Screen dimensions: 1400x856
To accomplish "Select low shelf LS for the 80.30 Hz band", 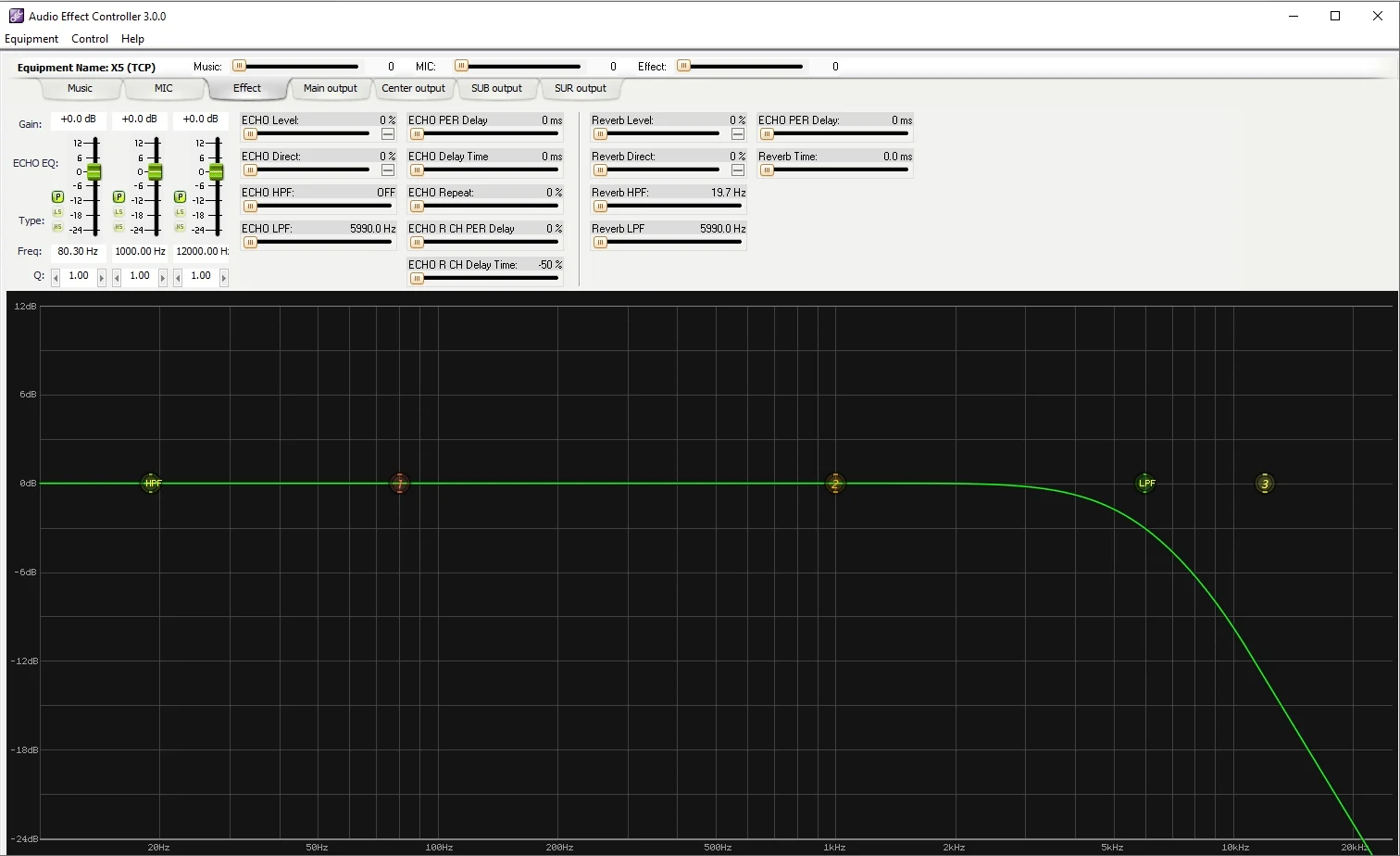I will point(57,213).
